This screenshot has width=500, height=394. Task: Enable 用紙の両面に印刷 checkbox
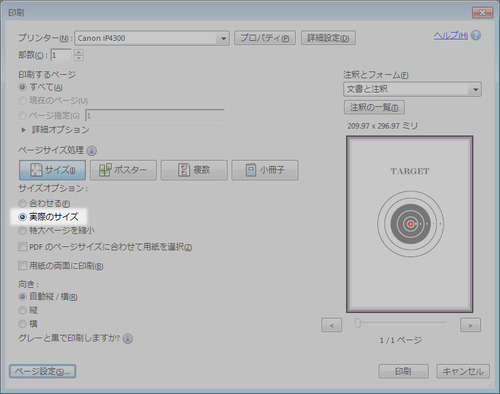23,266
